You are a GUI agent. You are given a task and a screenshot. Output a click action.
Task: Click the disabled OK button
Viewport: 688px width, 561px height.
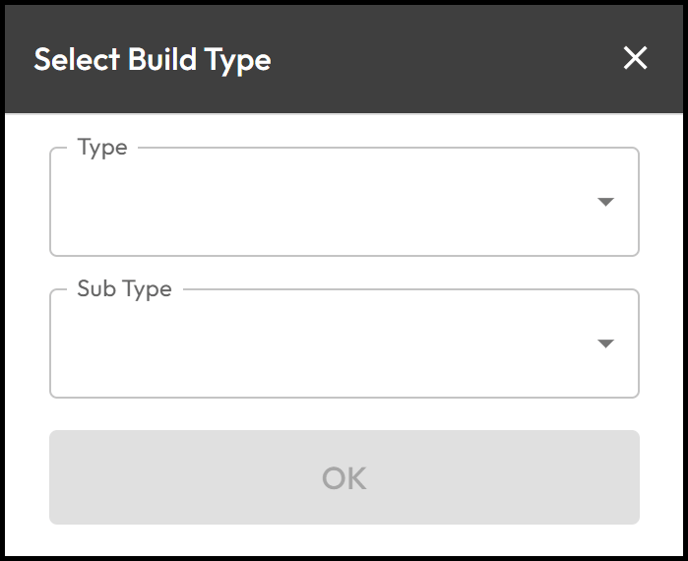[344, 477]
